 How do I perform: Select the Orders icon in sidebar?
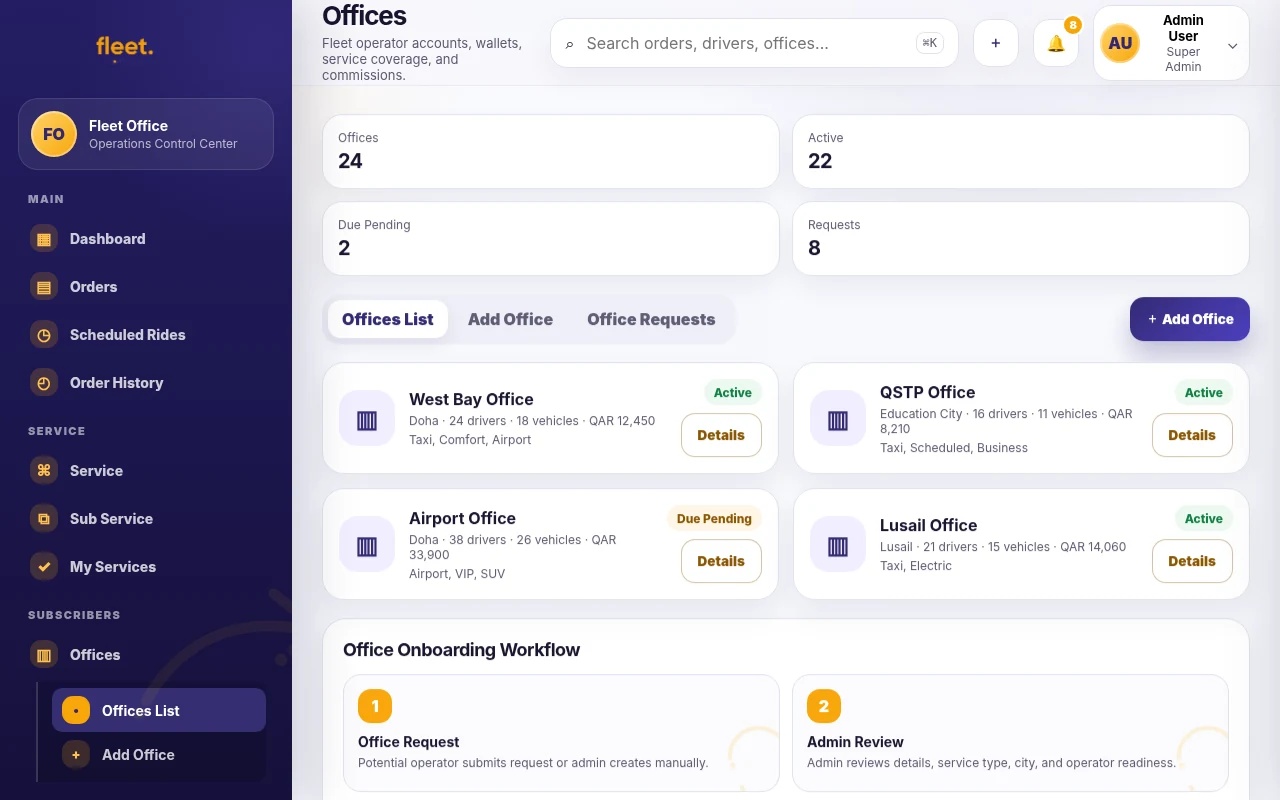(x=44, y=287)
